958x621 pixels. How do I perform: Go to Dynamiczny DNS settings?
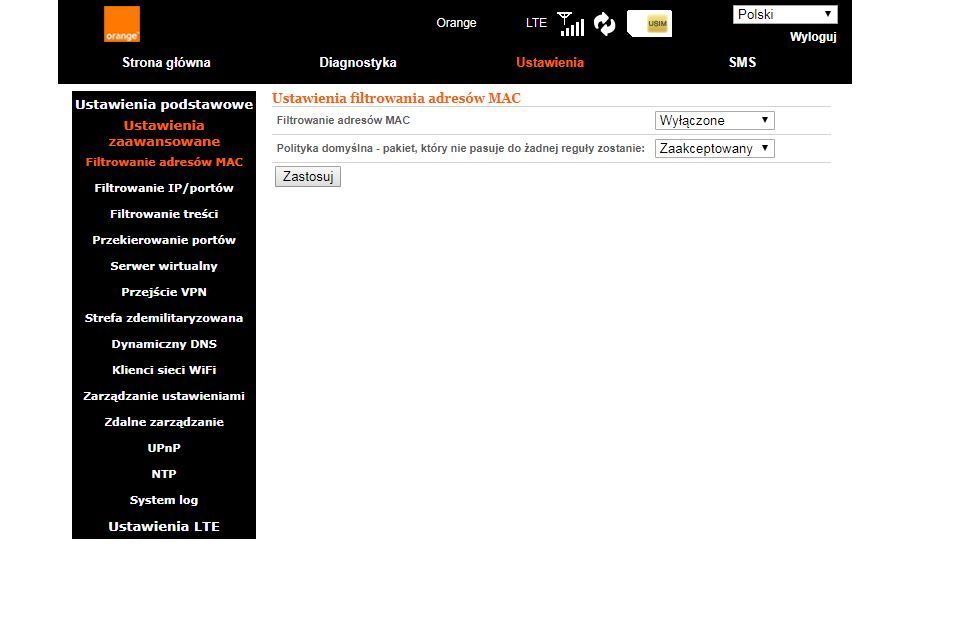pos(164,344)
